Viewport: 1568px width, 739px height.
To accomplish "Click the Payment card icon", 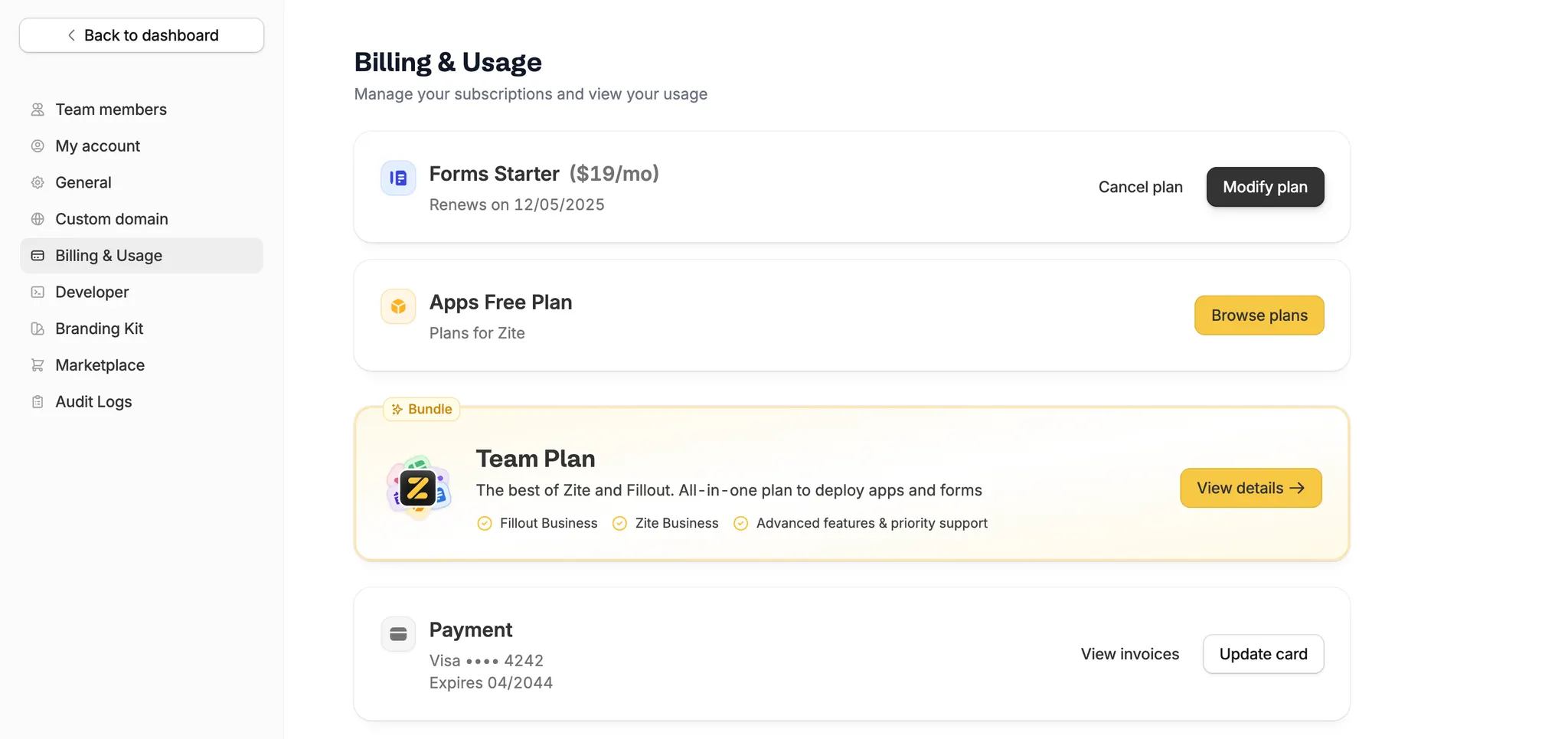I will 398,634.
